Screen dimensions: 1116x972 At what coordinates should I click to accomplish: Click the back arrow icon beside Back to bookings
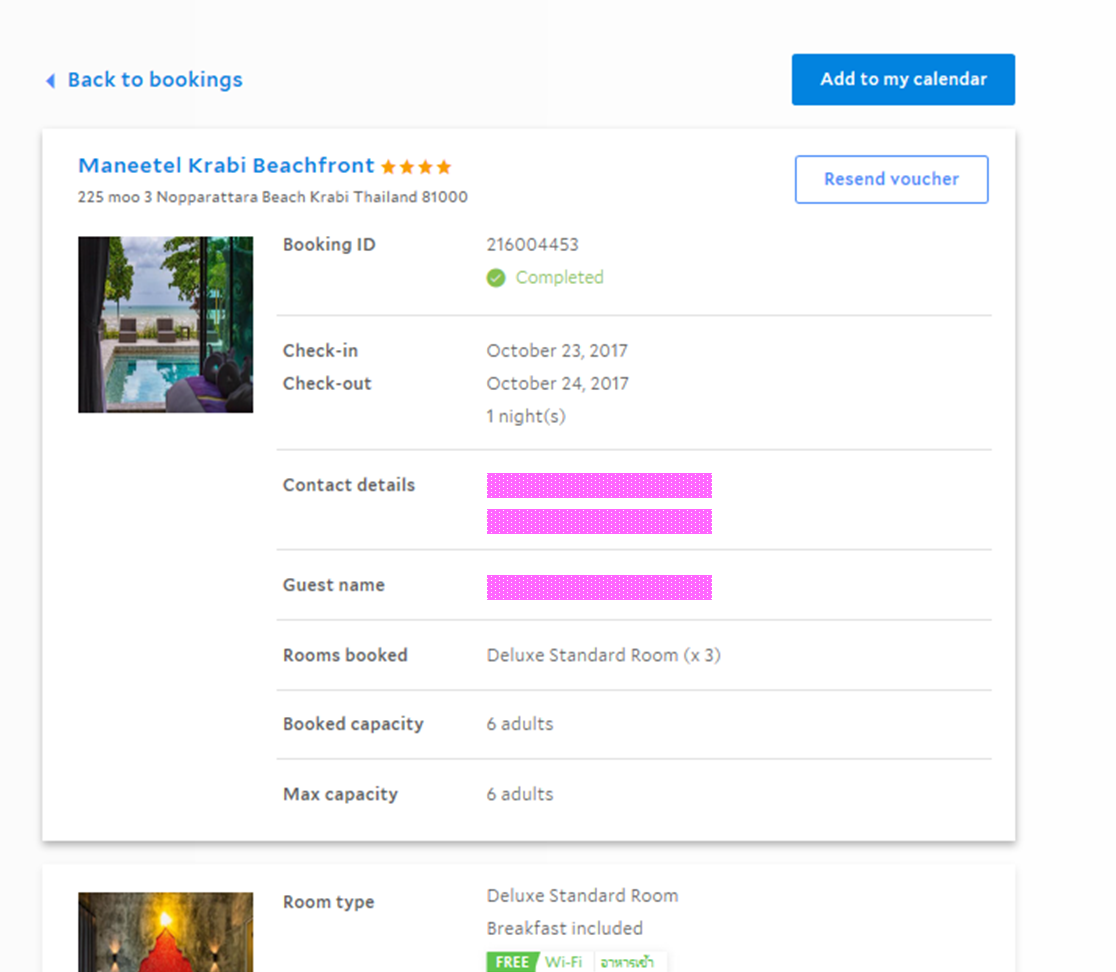tap(51, 80)
